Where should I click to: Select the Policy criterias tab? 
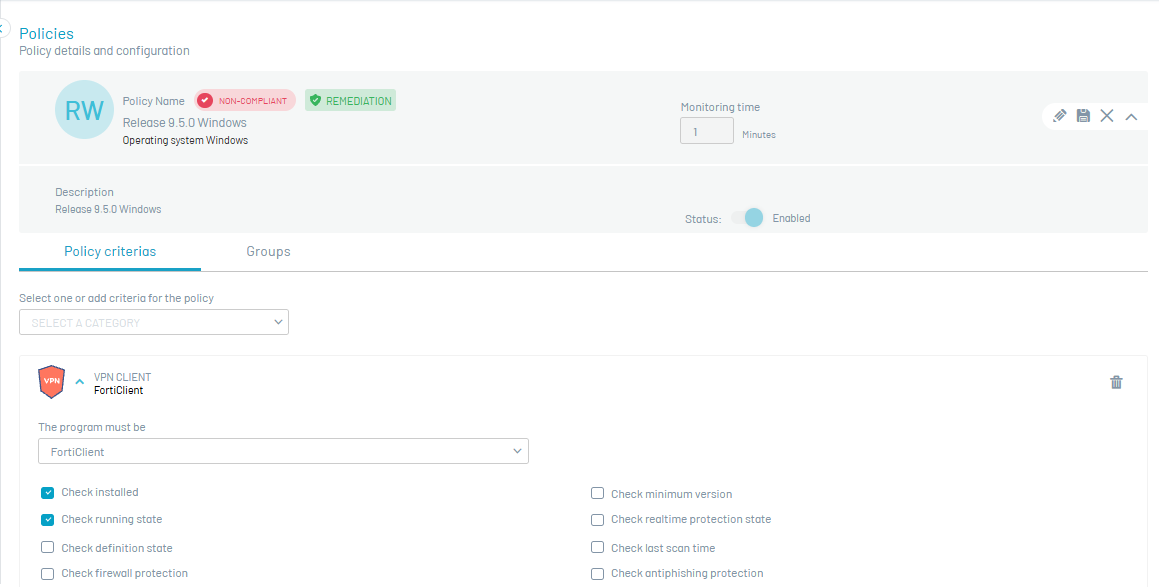coord(110,252)
